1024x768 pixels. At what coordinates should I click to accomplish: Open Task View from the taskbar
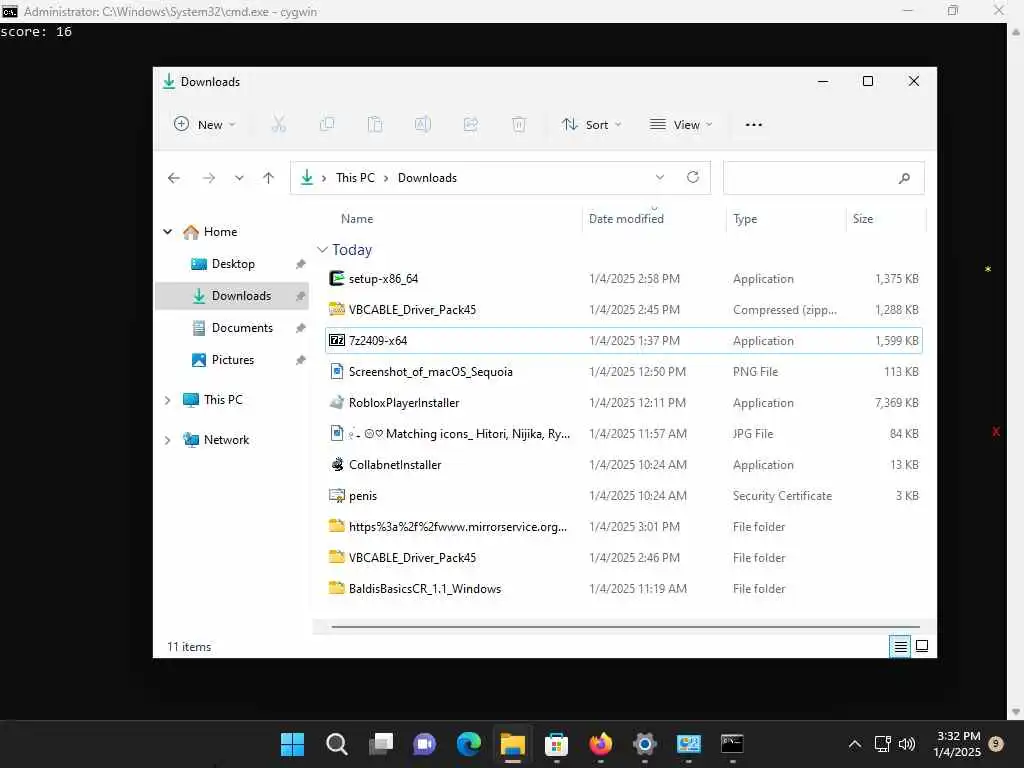tap(381, 744)
